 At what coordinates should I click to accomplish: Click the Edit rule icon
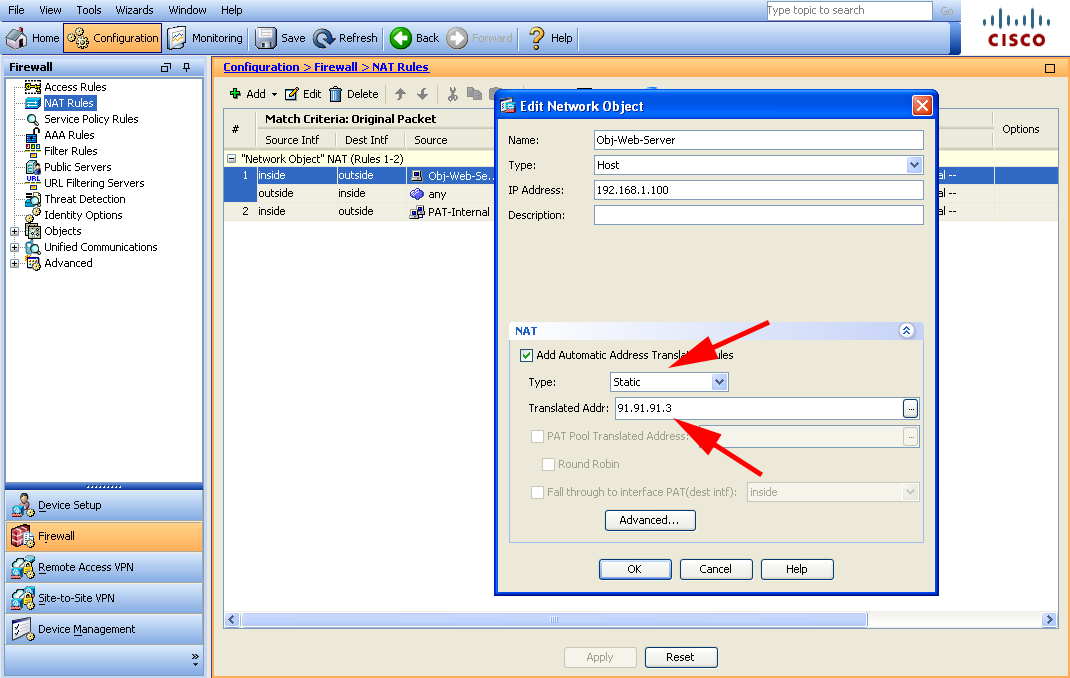click(x=291, y=93)
